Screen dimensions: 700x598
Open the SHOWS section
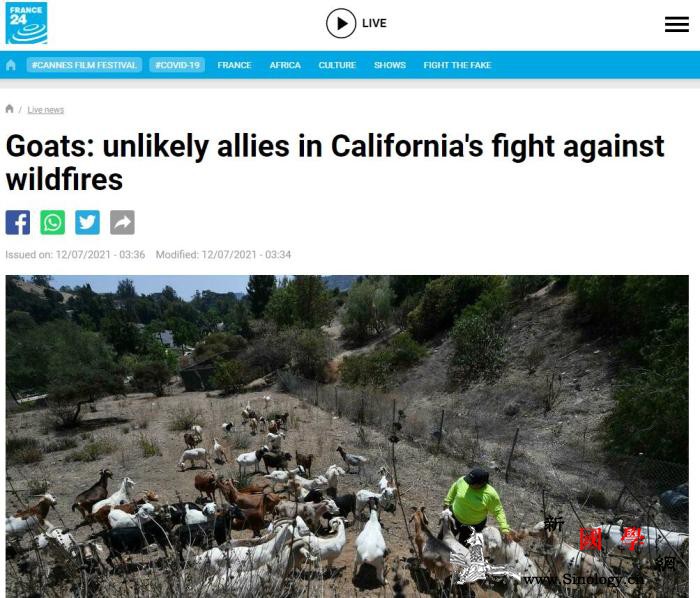[390, 65]
